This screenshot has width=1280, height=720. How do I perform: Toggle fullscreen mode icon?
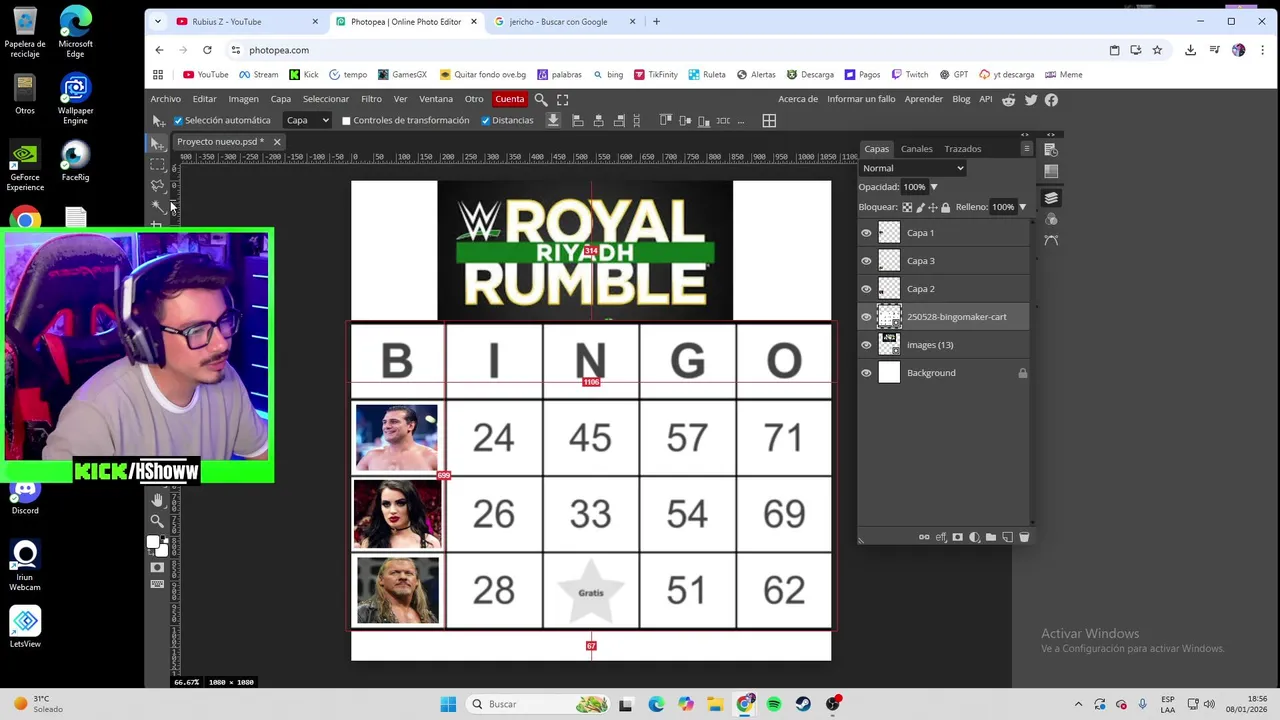tap(562, 99)
